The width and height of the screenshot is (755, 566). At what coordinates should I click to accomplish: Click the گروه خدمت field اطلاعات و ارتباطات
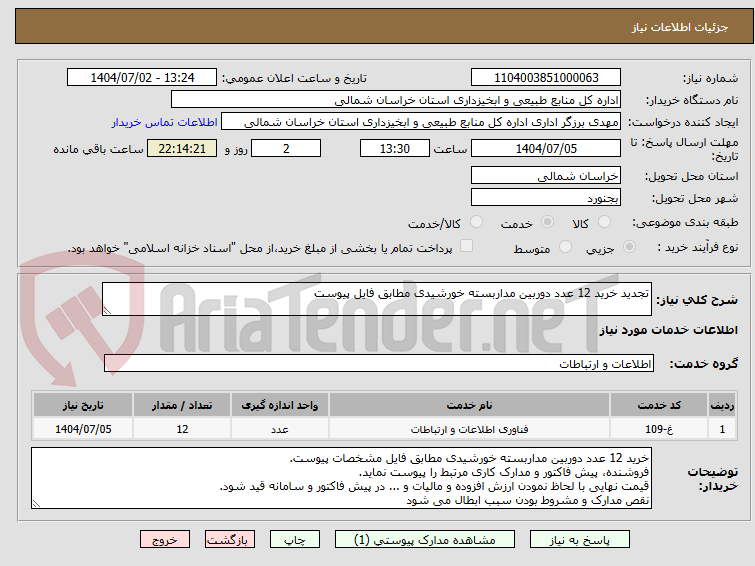click(379, 364)
